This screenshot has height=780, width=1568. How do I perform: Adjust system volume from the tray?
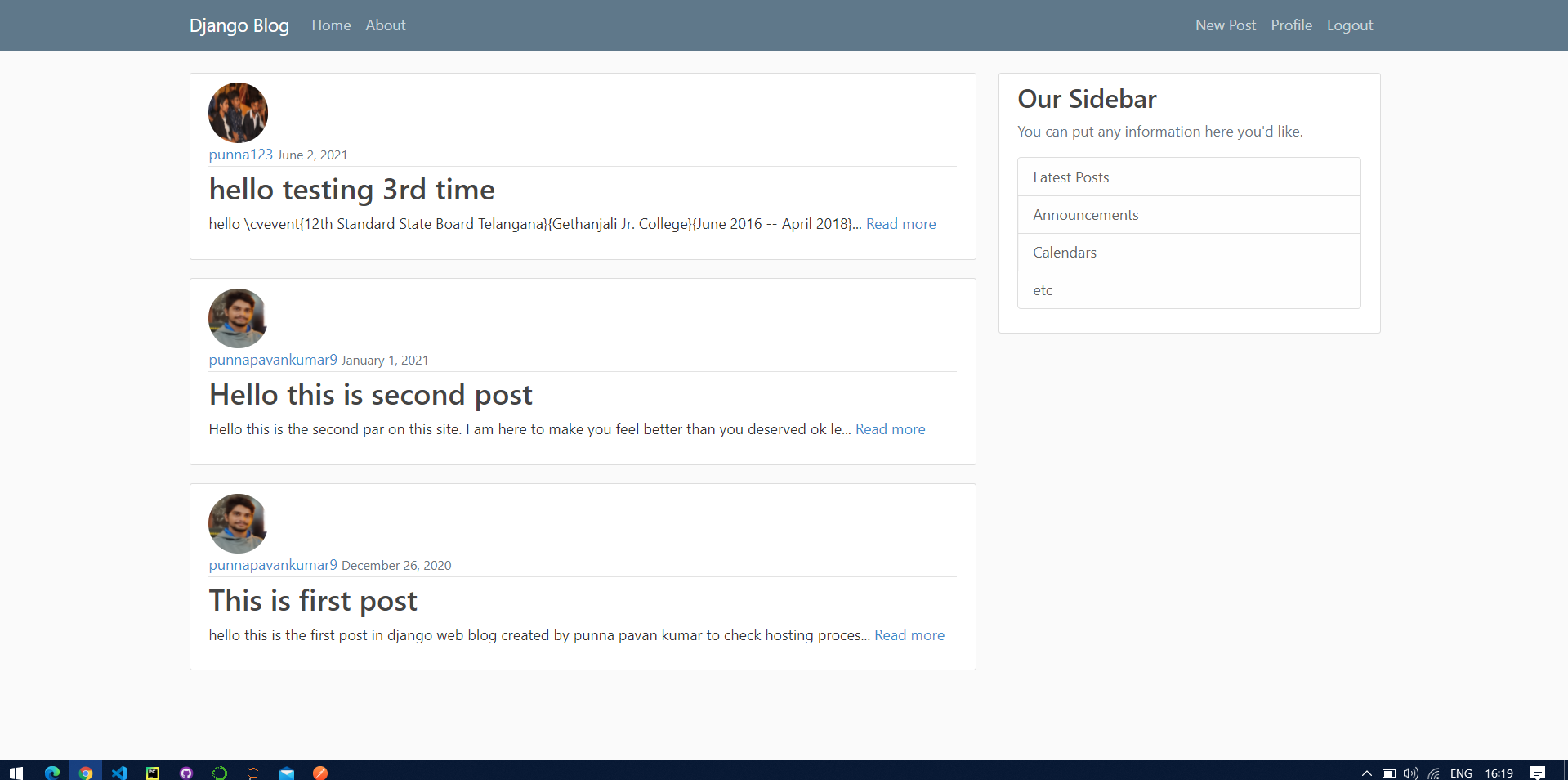tap(1410, 773)
